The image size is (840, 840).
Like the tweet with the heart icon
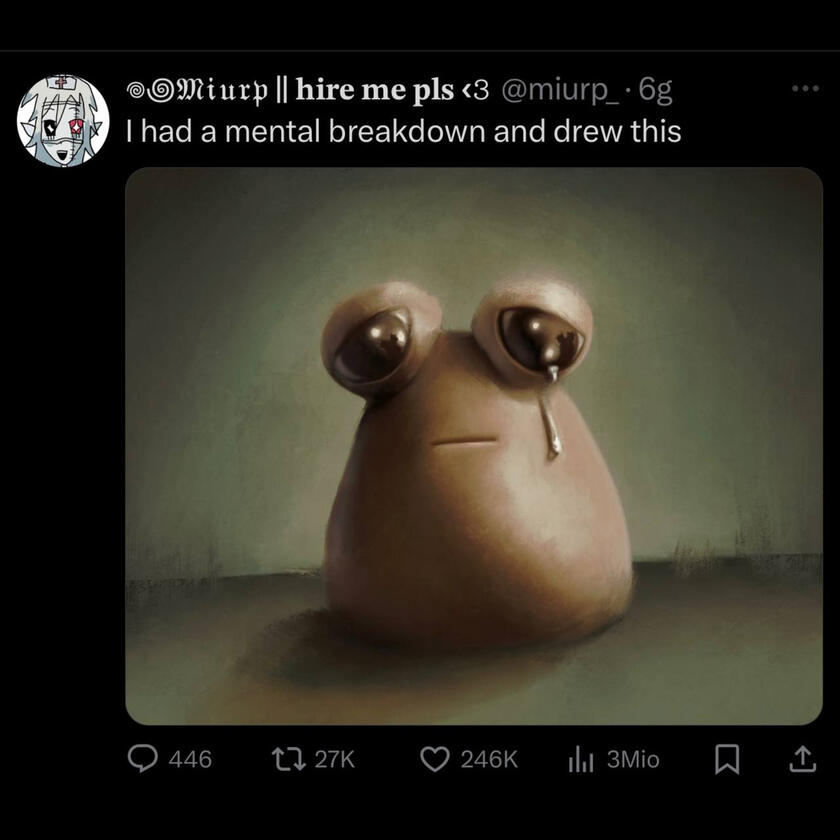point(434,760)
